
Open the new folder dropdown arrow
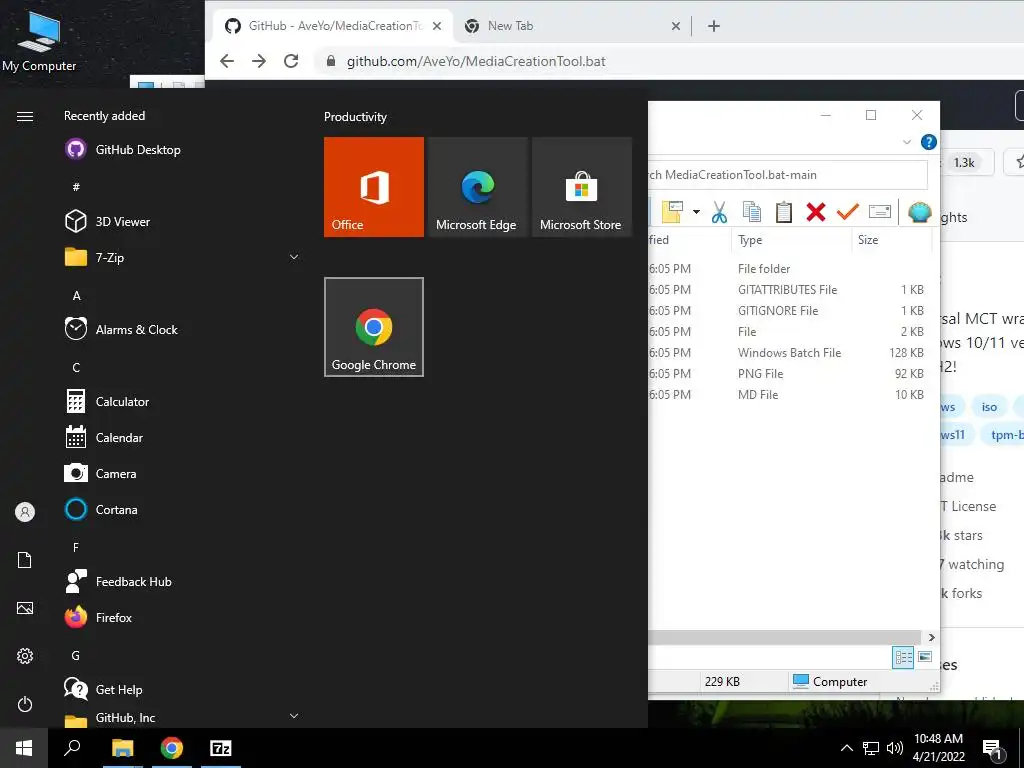pyautogui.click(x=696, y=212)
